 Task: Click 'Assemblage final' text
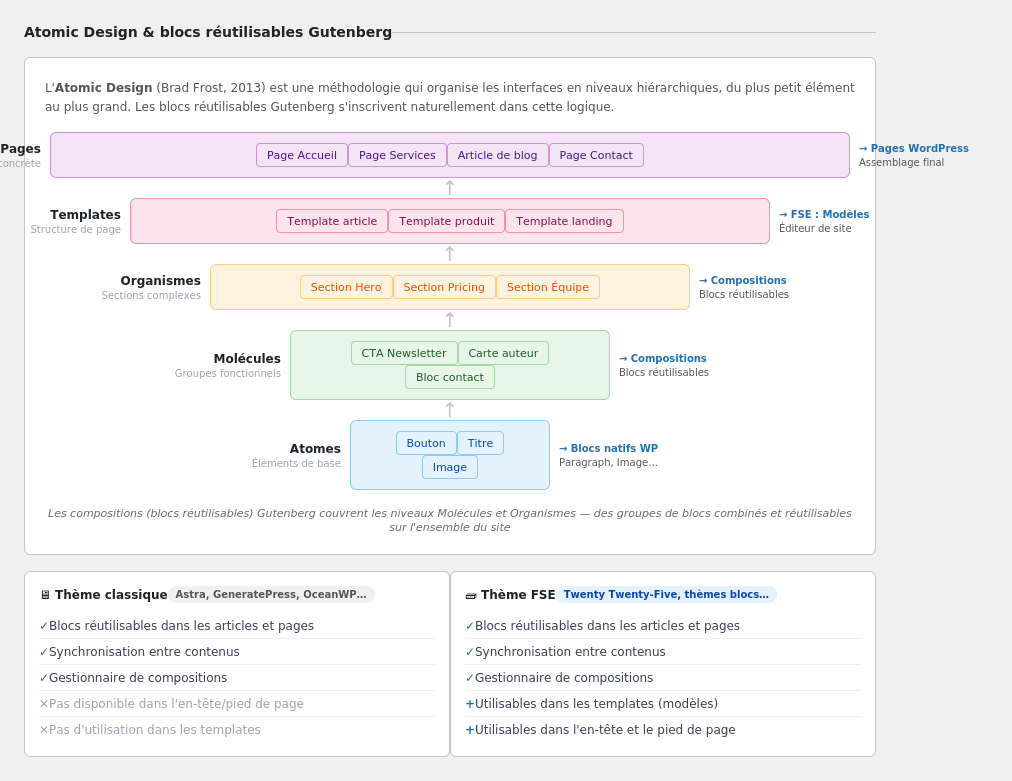tap(901, 163)
